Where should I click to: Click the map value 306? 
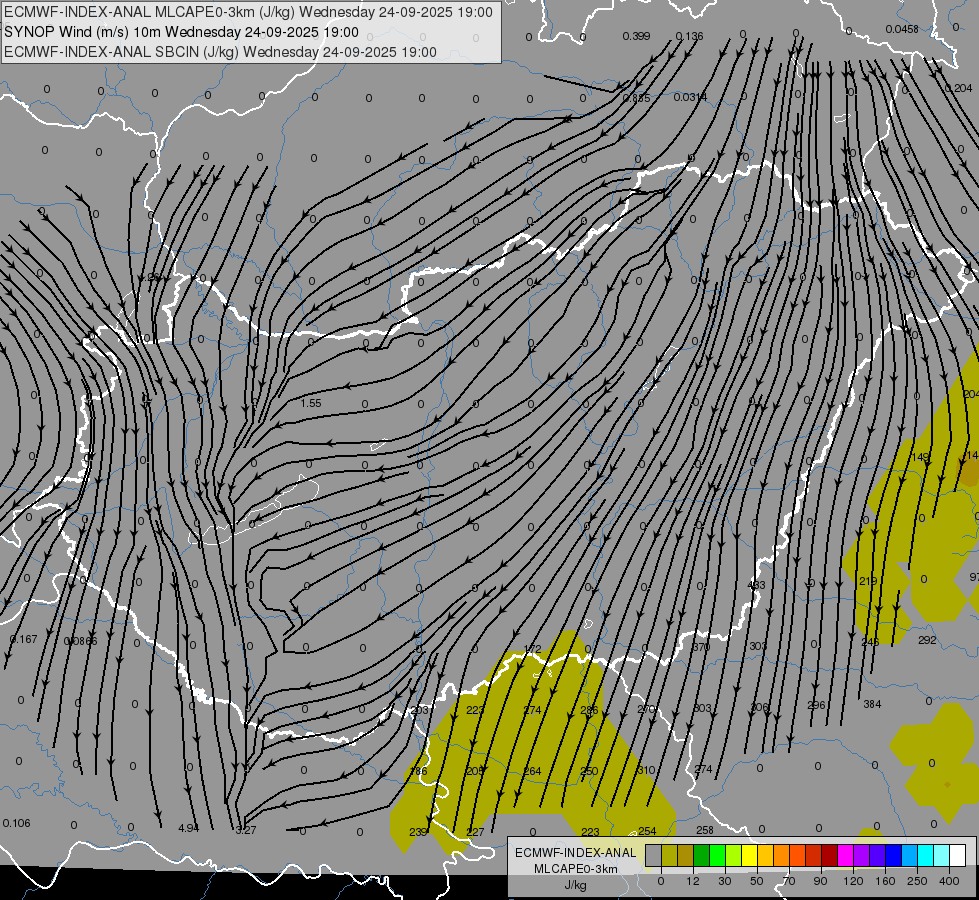[759, 706]
